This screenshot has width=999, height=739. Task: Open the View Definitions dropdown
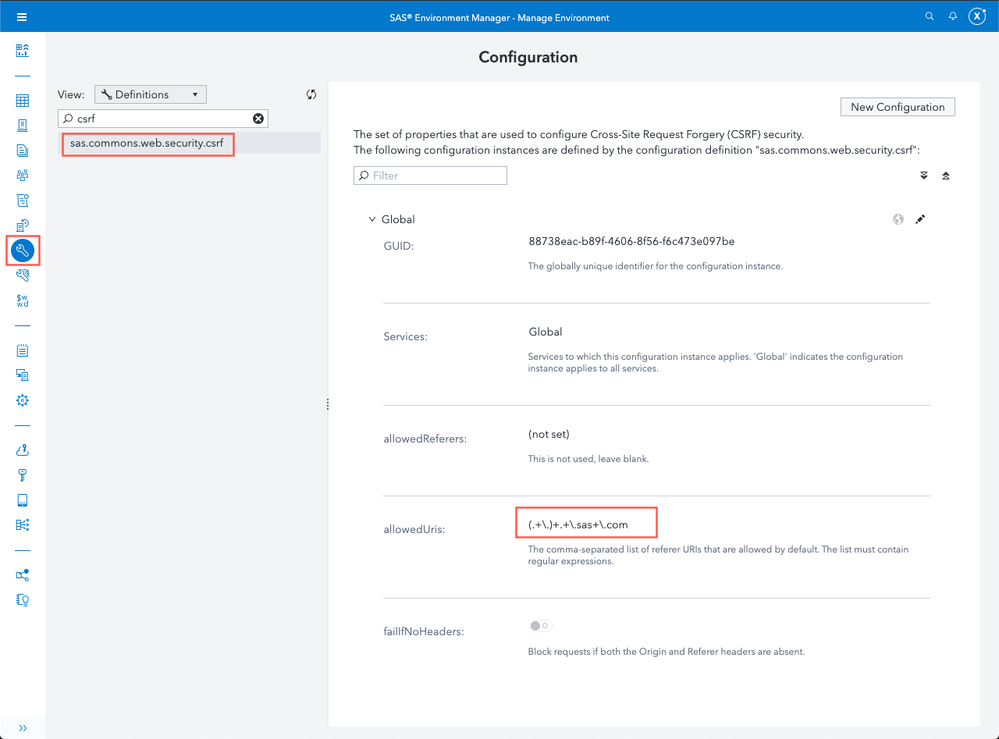click(x=150, y=95)
